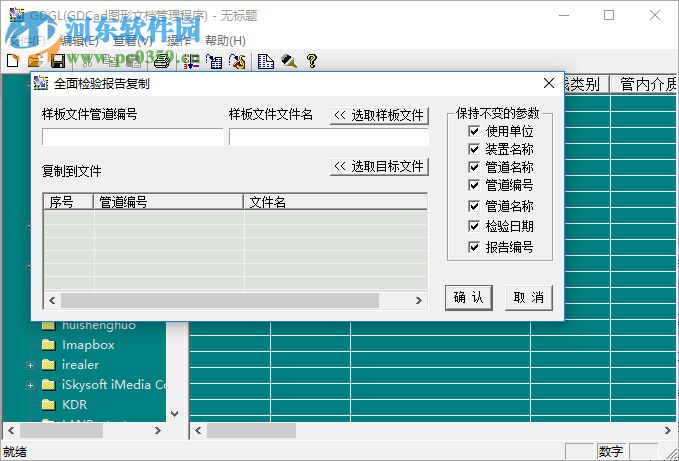Open the 编辑(E) menu

pos(80,41)
